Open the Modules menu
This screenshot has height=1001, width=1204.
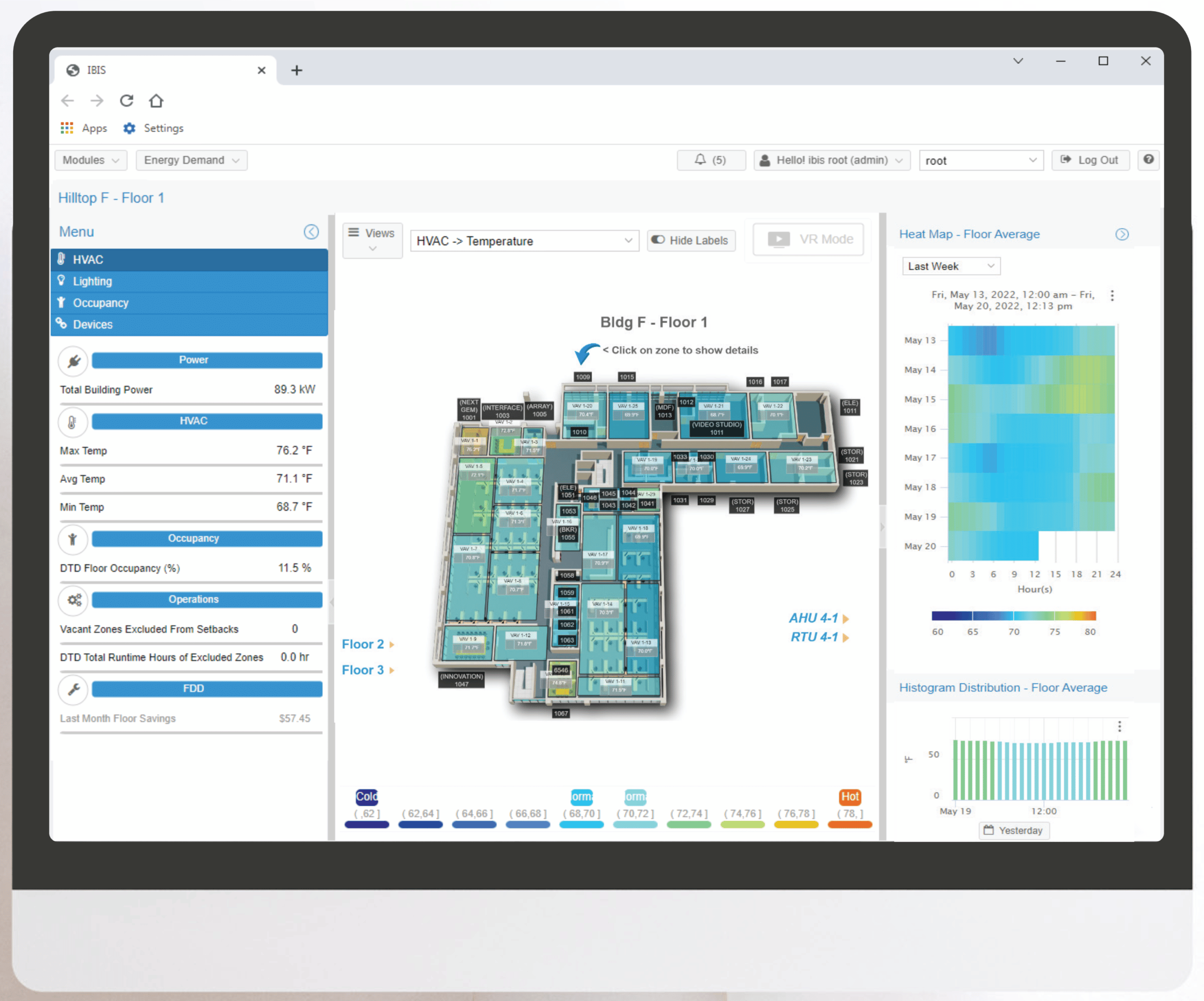[x=90, y=160]
